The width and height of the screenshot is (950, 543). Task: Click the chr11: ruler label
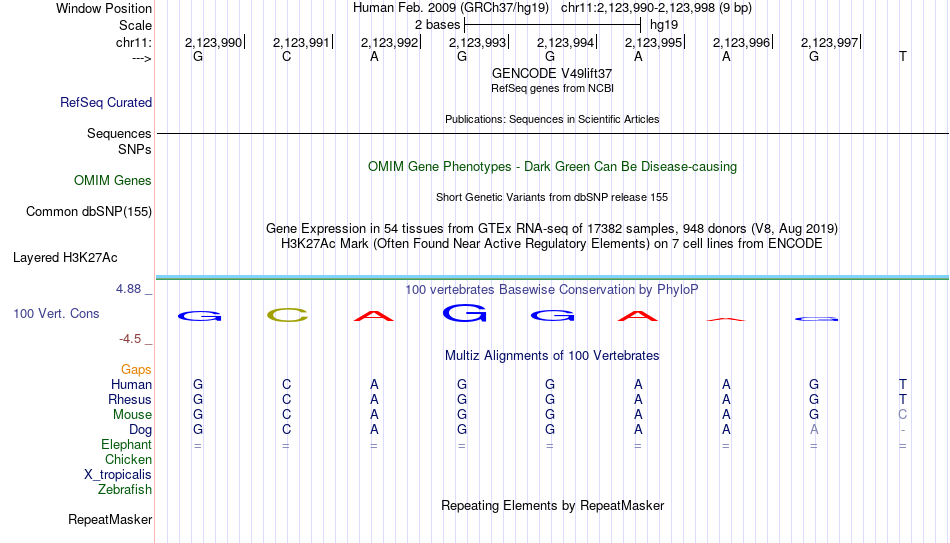coord(134,42)
